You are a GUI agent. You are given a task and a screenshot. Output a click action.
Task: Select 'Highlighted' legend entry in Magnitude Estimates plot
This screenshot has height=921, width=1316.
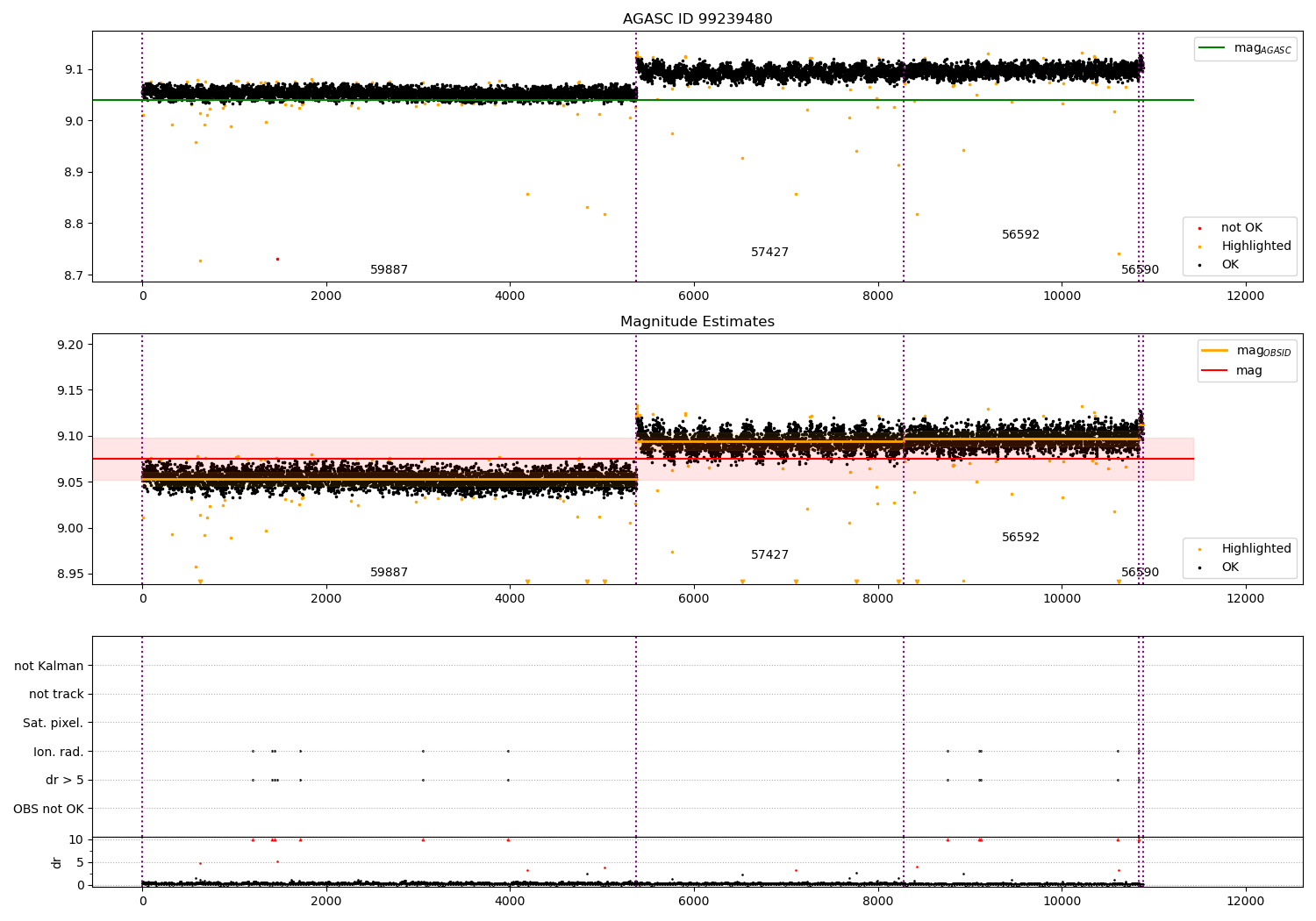point(1256,549)
